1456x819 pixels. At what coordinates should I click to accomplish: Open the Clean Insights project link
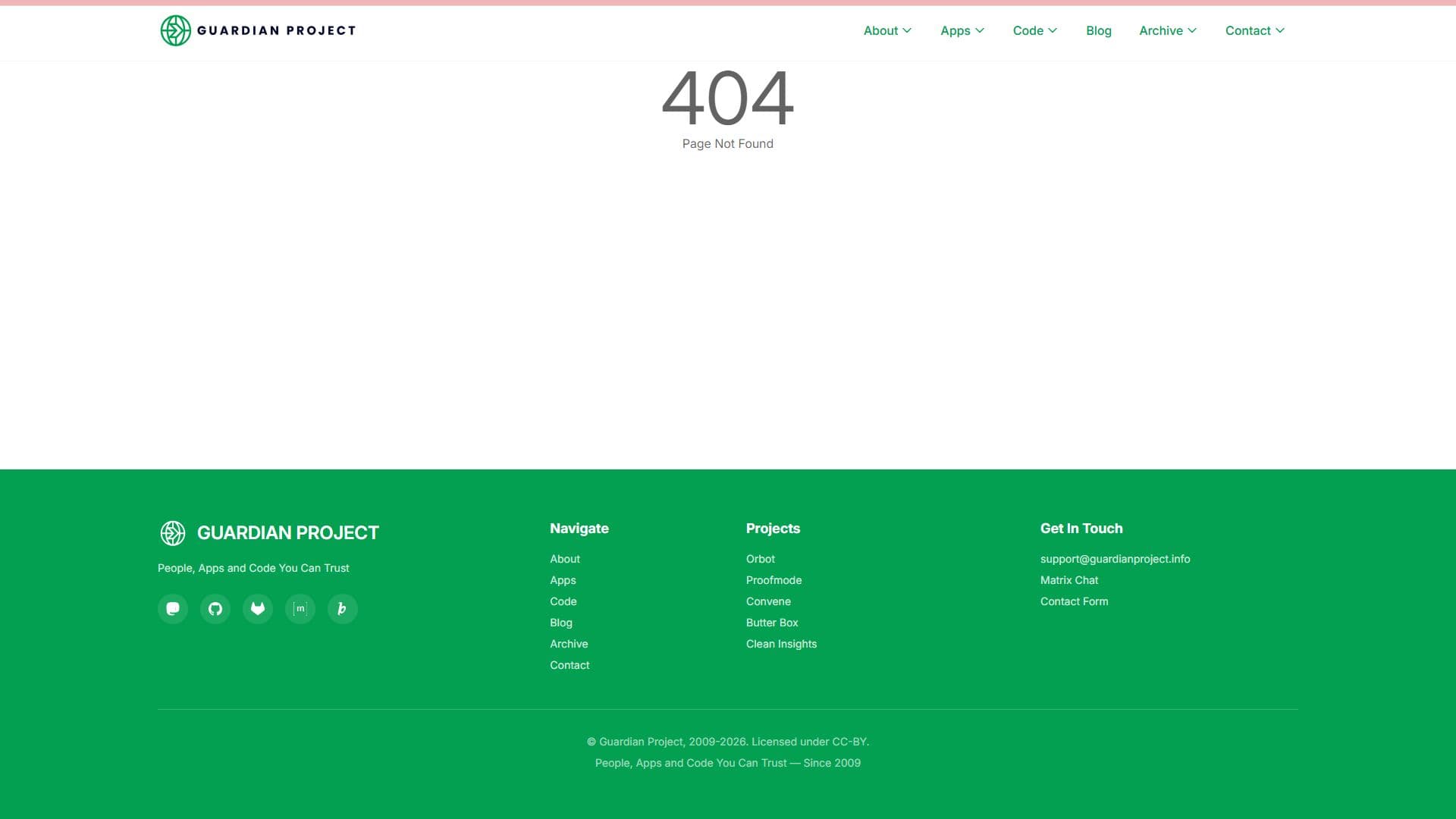coord(781,644)
